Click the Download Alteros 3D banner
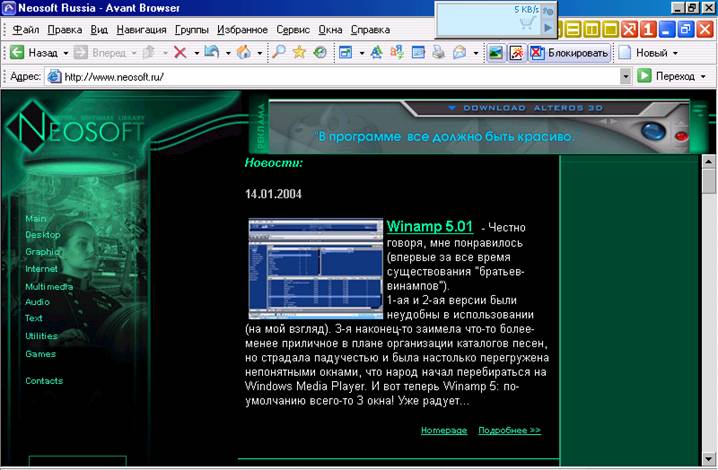This screenshot has width=718, height=470. (x=479, y=126)
